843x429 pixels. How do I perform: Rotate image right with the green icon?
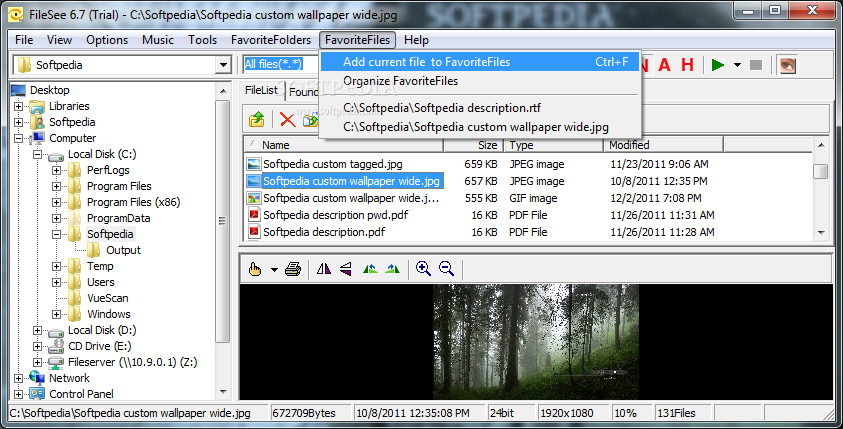click(393, 269)
